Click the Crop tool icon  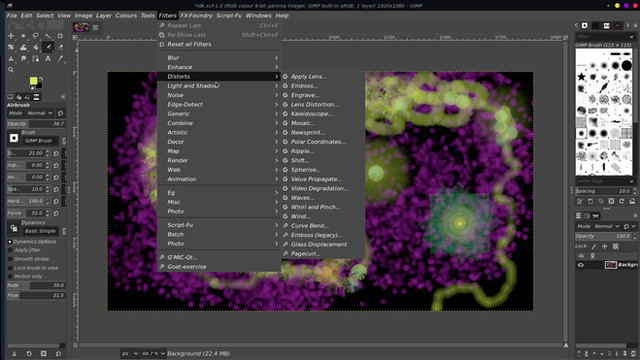[60, 36]
